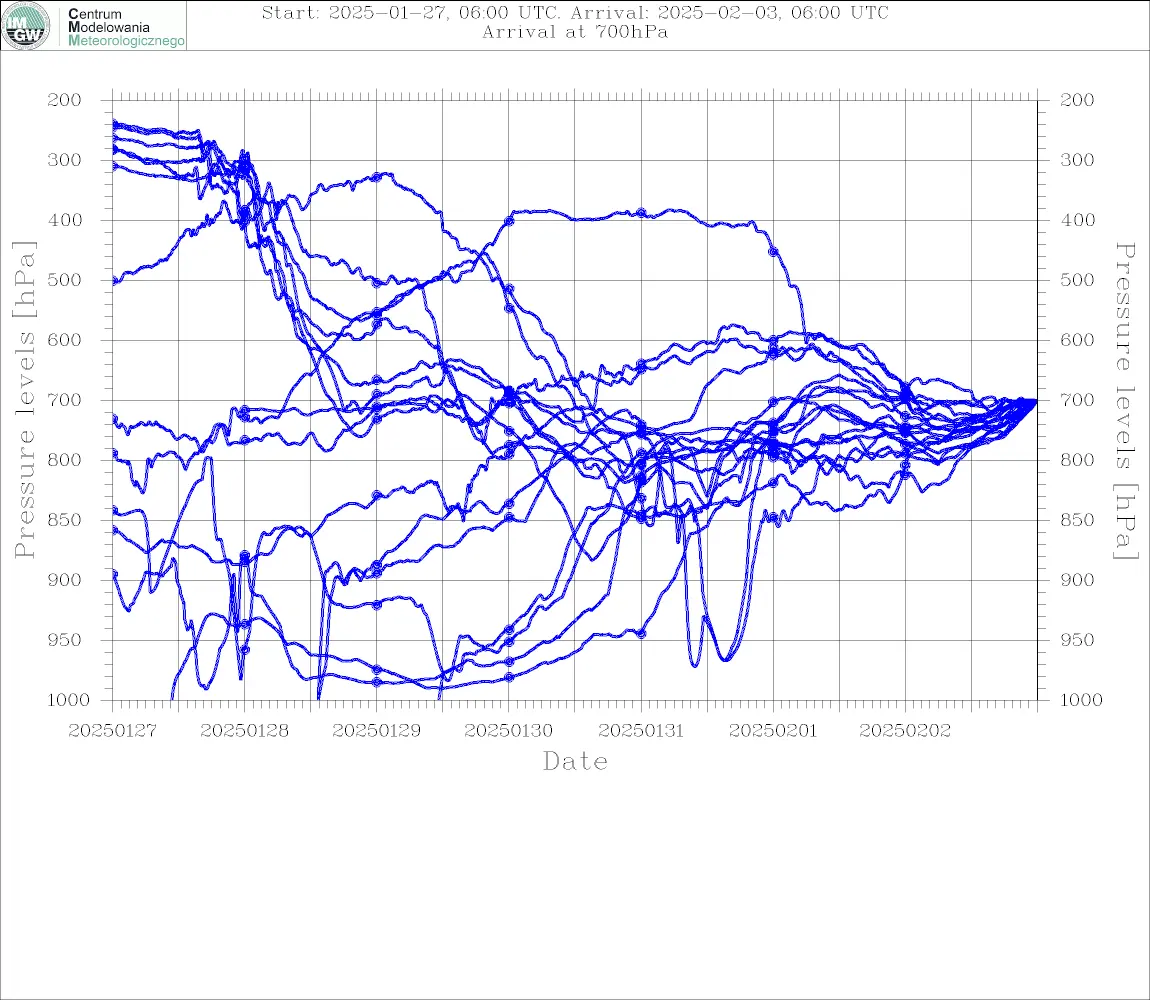Click the right axis 1000 label
Screen dimensions: 1150x1000
pos(1082,700)
